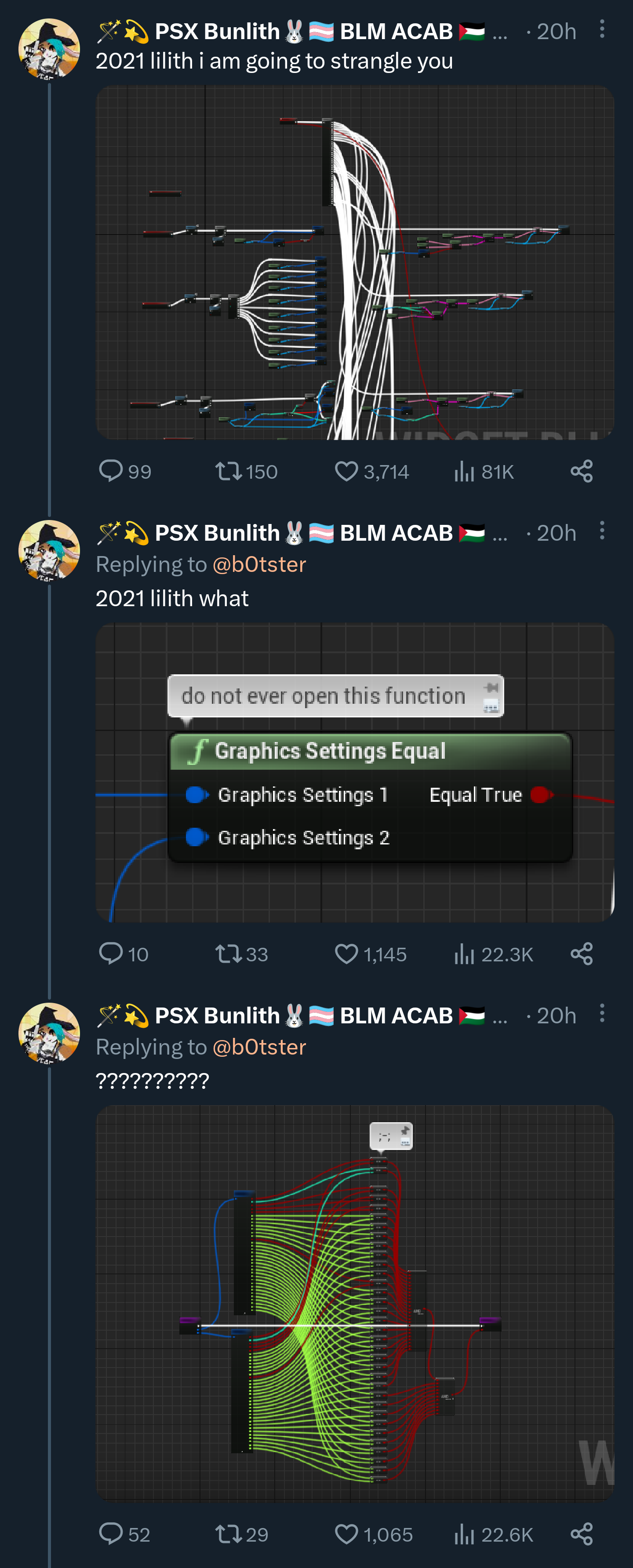
Task: Reply to the tweet with 99 comments
Action: (x=111, y=471)
